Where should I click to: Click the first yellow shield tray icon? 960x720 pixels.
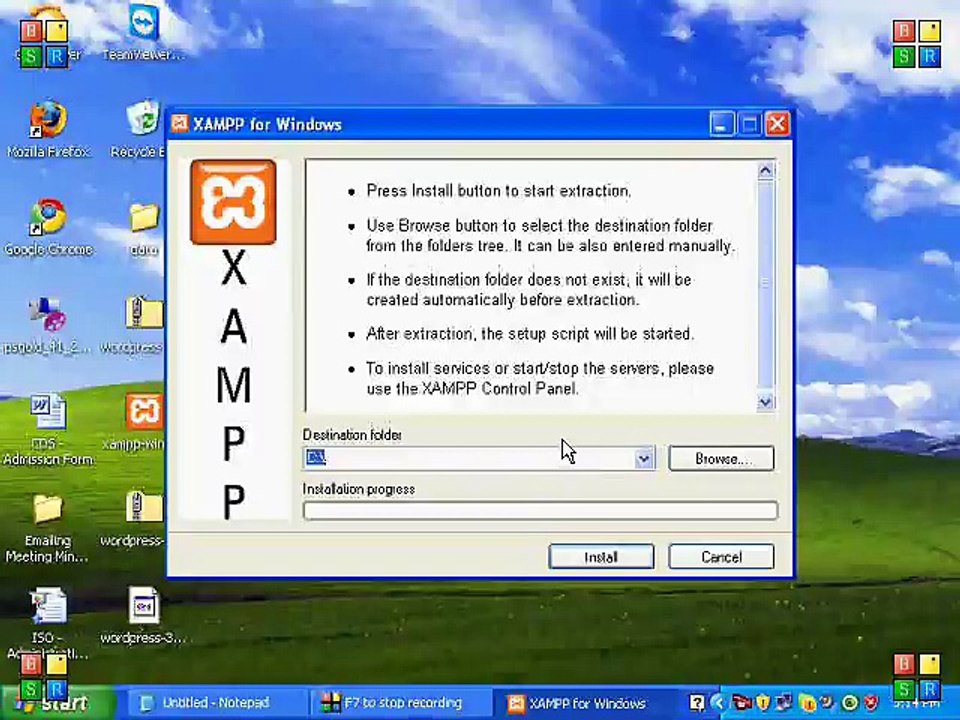(763, 702)
